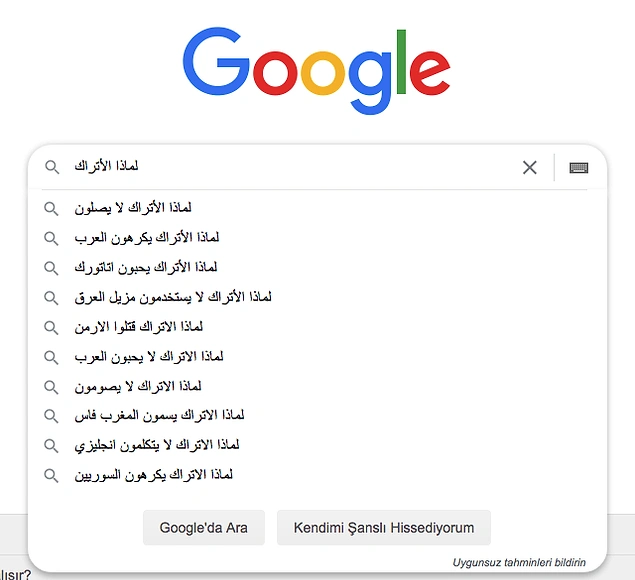Open 'Uygunsuz tahminleri bildirin' link
Screen dimensions: 635x580
pos(519,562)
